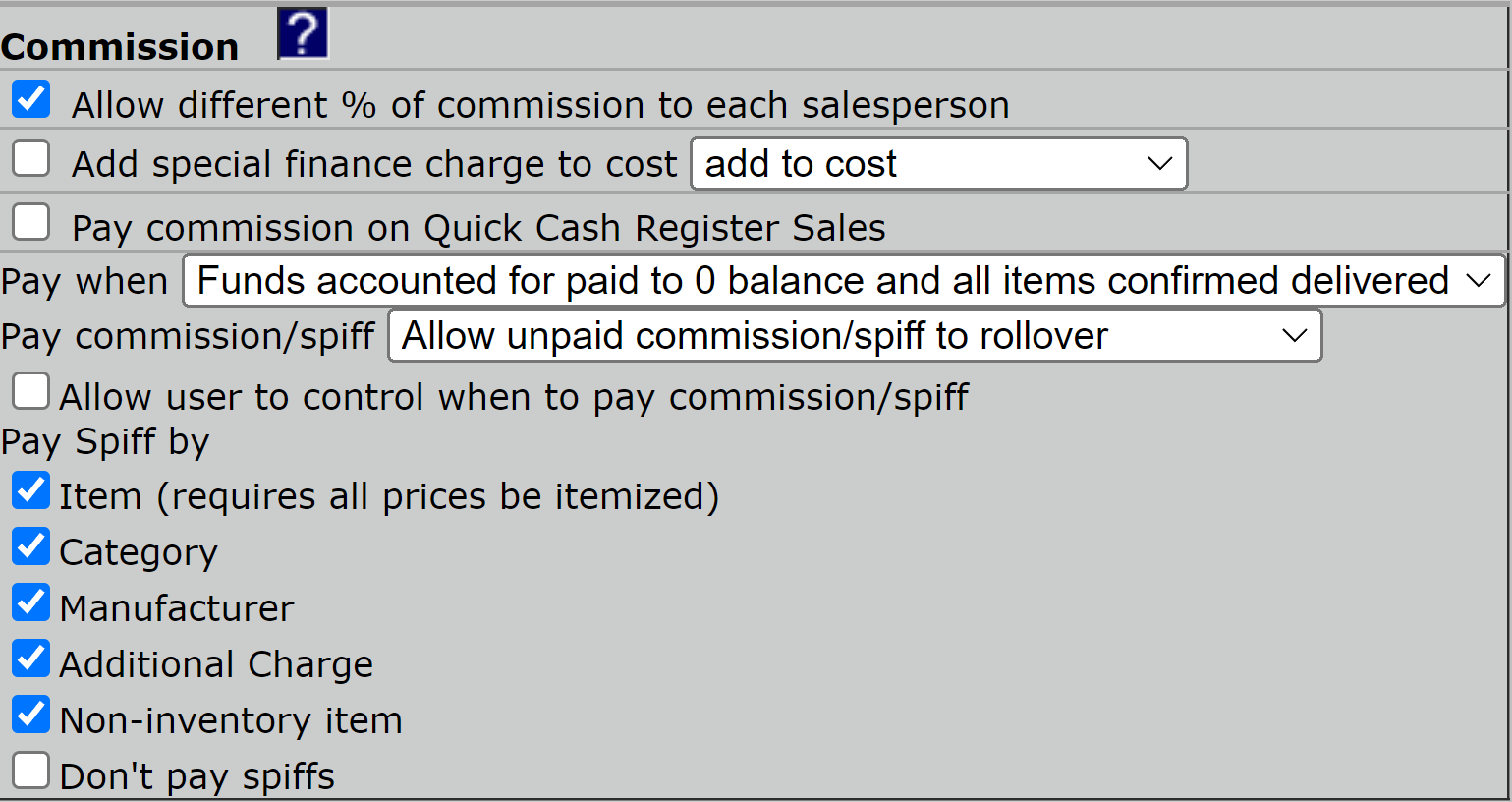This screenshot has width=1512, height=802.
Task: Click 'Item (requires all prices be itemized)' label
Action: click(x=389, y=496)
